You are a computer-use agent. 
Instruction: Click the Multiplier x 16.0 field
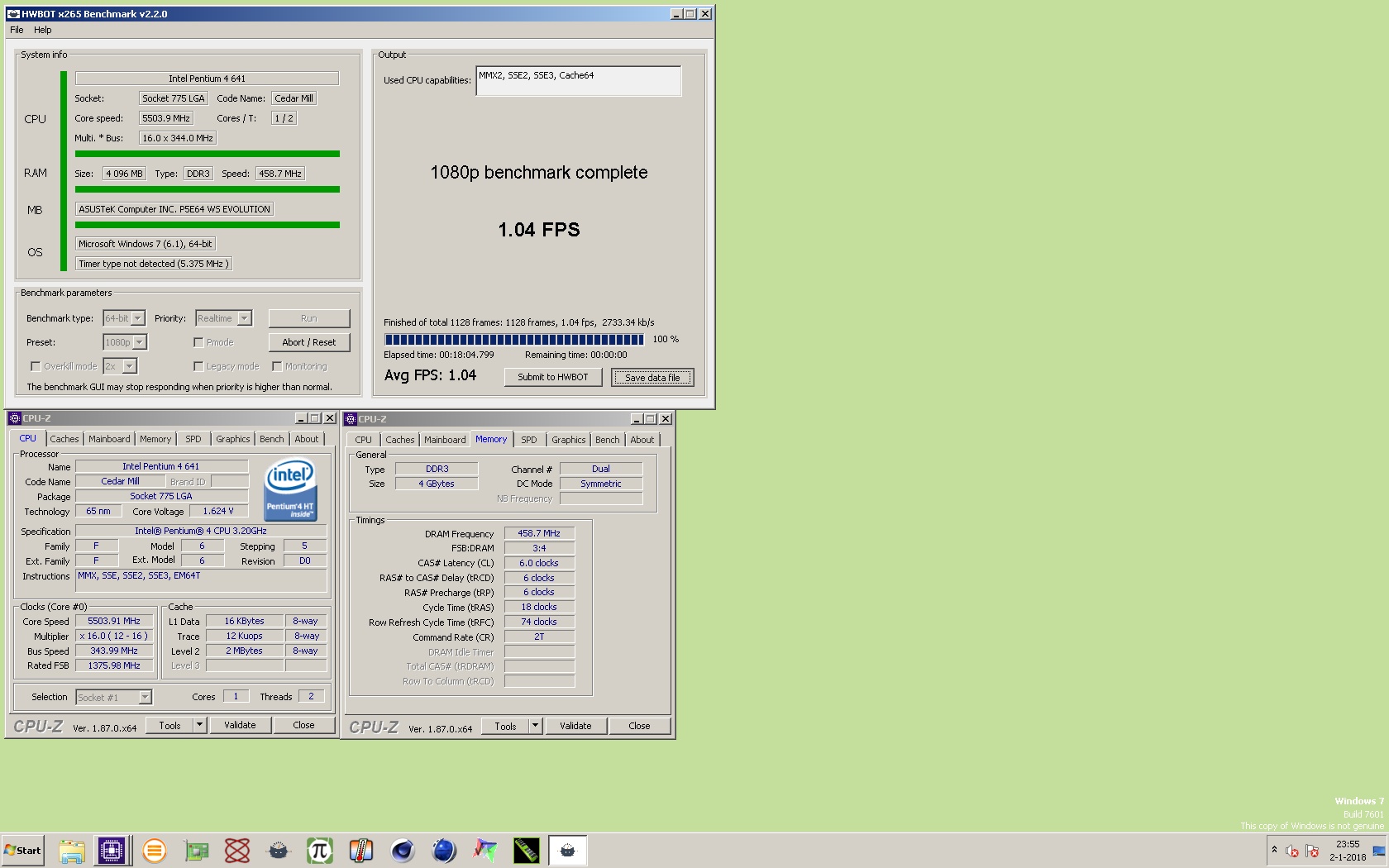pyautogui.click(x=114, y=636)
